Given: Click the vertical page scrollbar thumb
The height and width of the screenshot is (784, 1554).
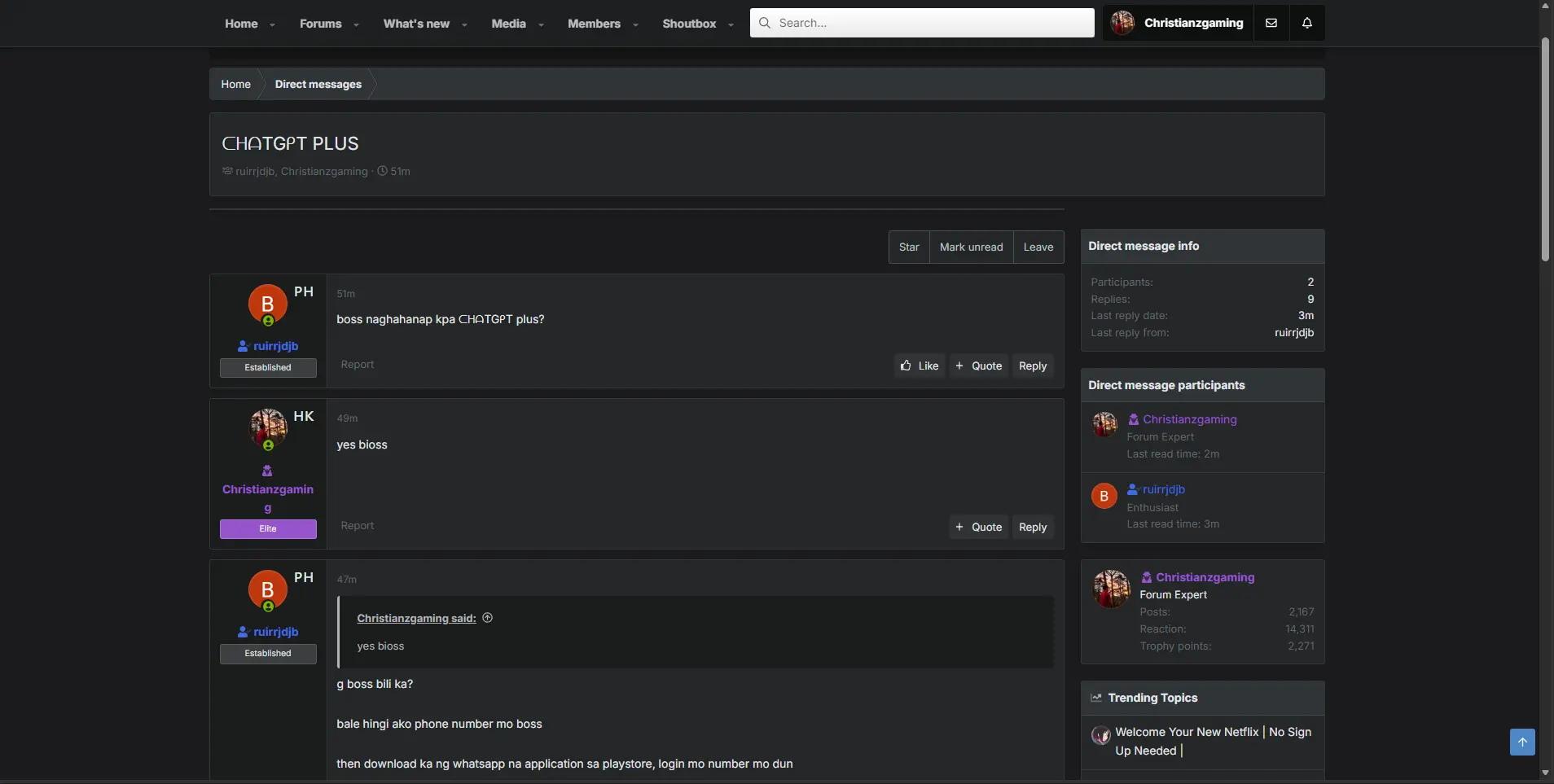Looking at the screenshot, I should click(1545, 150).
